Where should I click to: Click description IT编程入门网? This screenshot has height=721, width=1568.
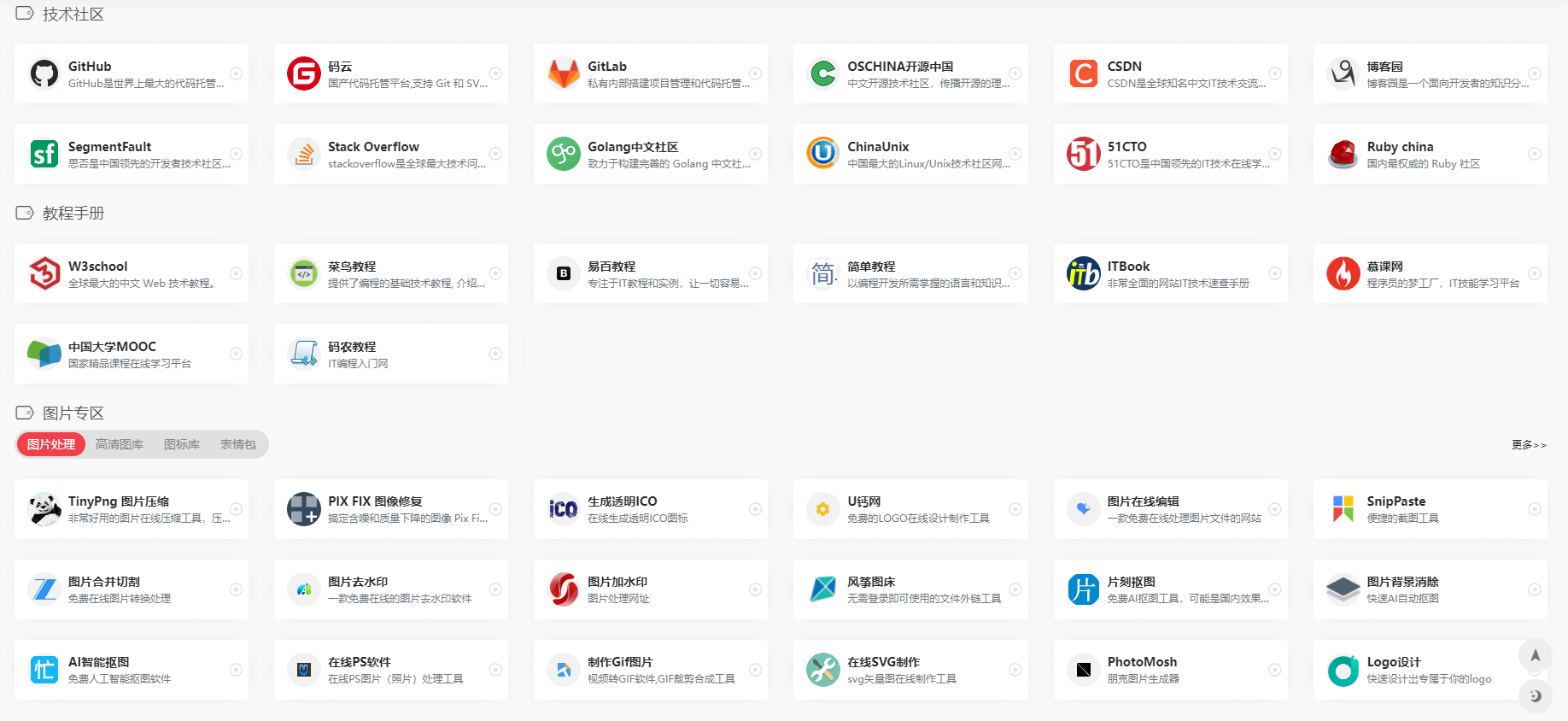pos(358,364)
